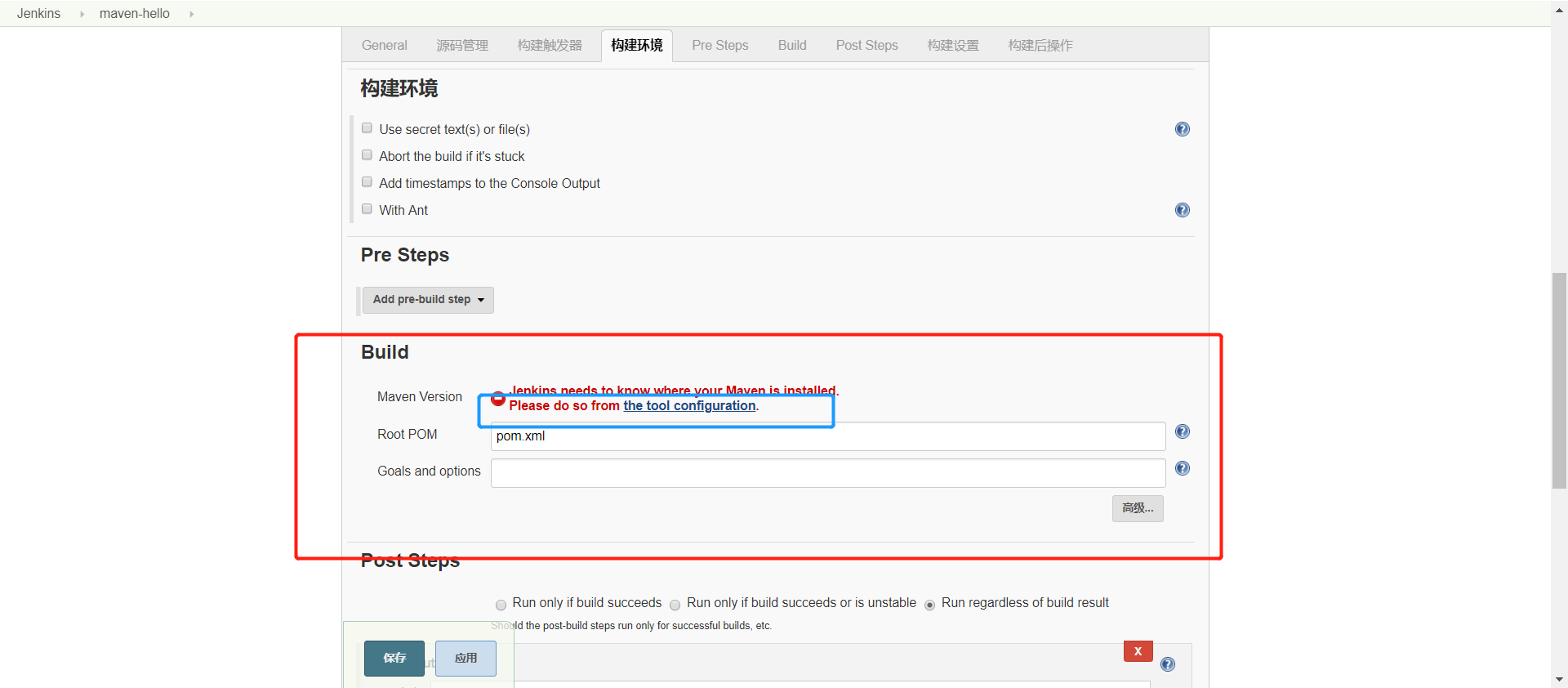Click the 'Root POM' label
Image resolution: width=1568 pixels, height=688 pixels.
click(x=407, y=435)
